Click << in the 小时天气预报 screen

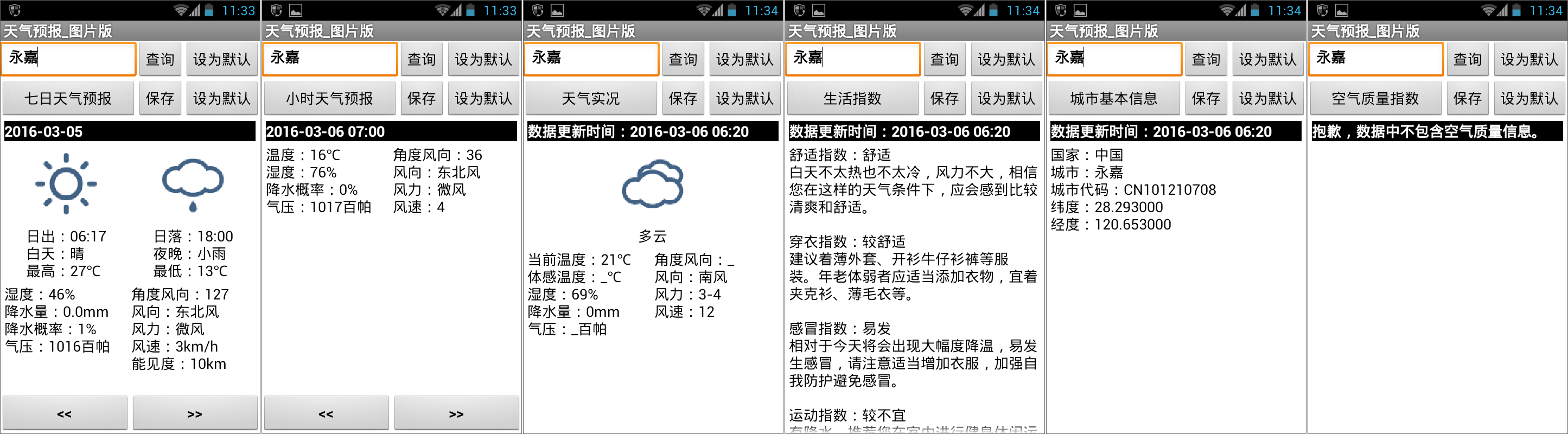coord(326,413)
